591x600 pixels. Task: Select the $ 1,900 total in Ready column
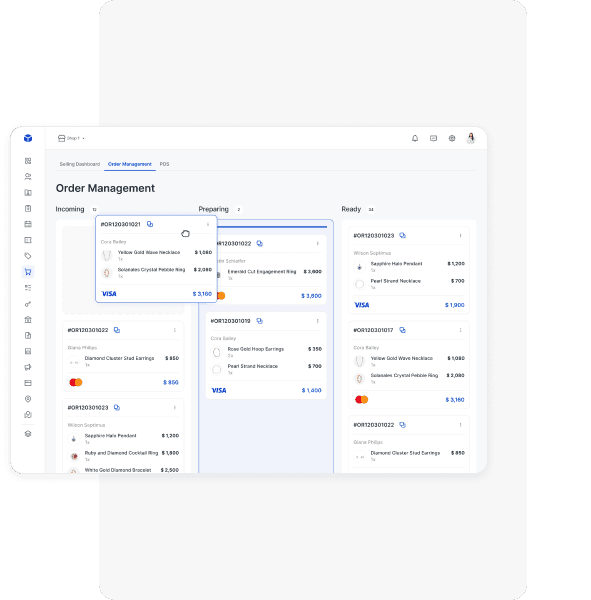coord(455,305)
